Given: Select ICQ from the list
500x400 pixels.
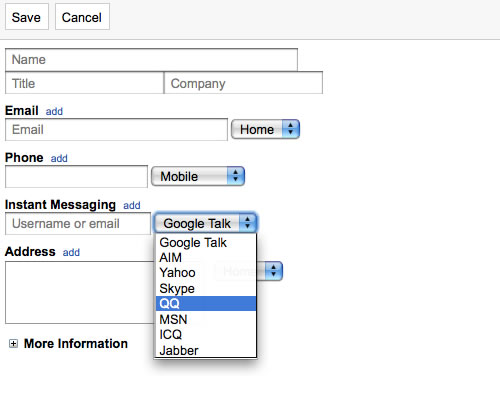Looking at the screenshot, I should (x=206, y=334).
